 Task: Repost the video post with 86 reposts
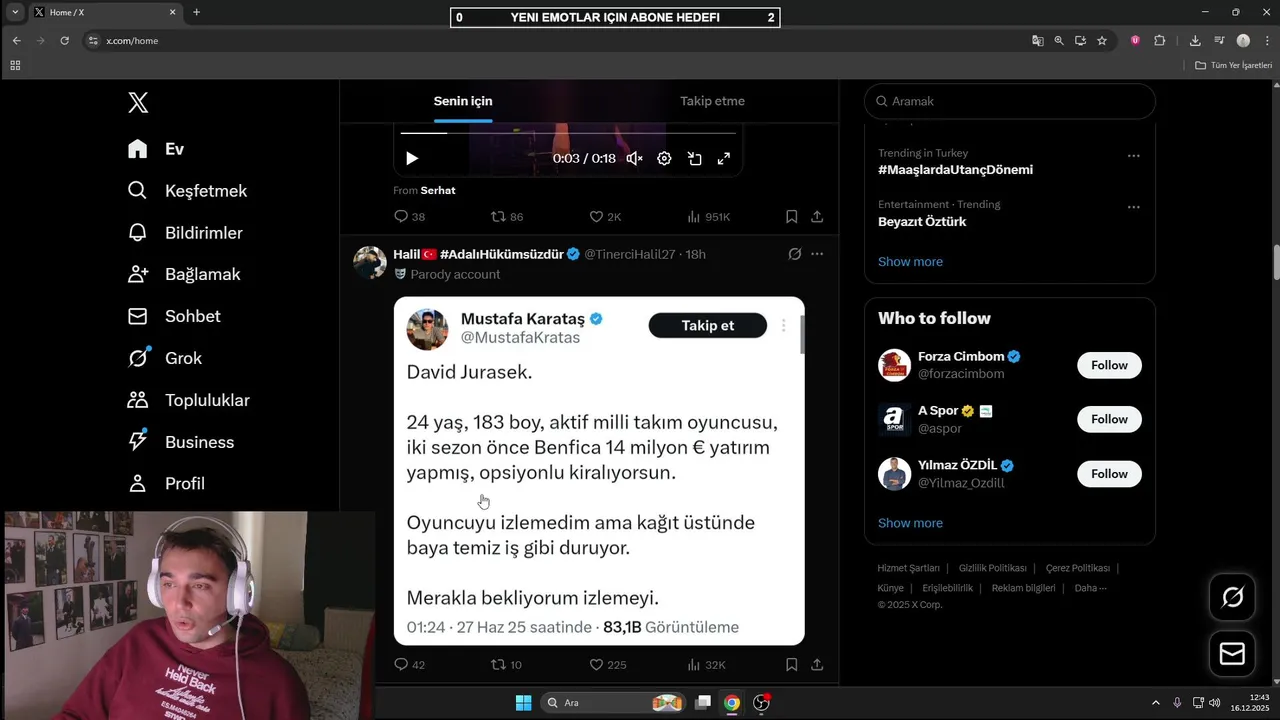click(507, 216)
